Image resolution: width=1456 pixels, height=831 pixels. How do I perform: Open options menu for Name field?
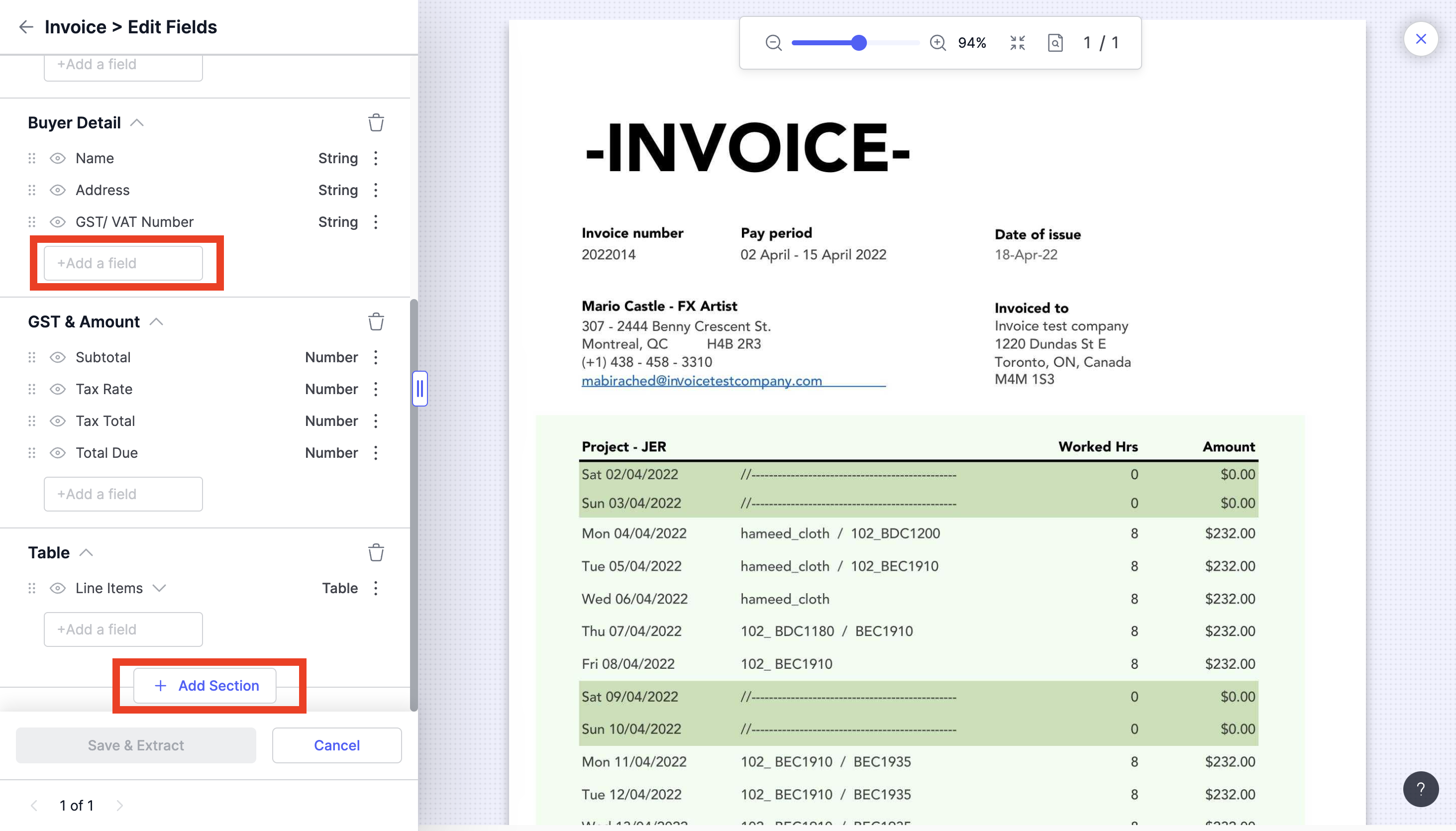coord(376,158)
